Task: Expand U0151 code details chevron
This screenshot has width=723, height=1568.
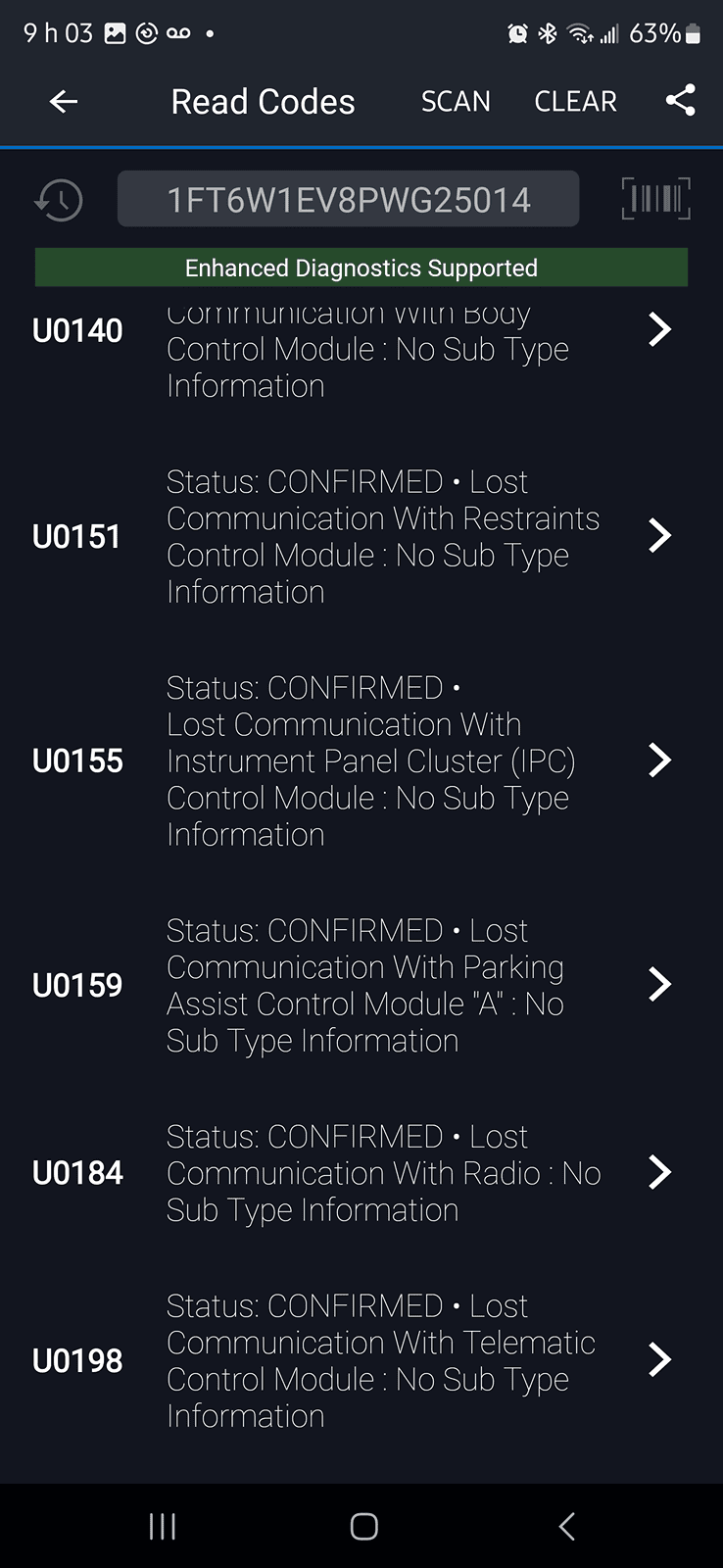Action: point(659,536)
